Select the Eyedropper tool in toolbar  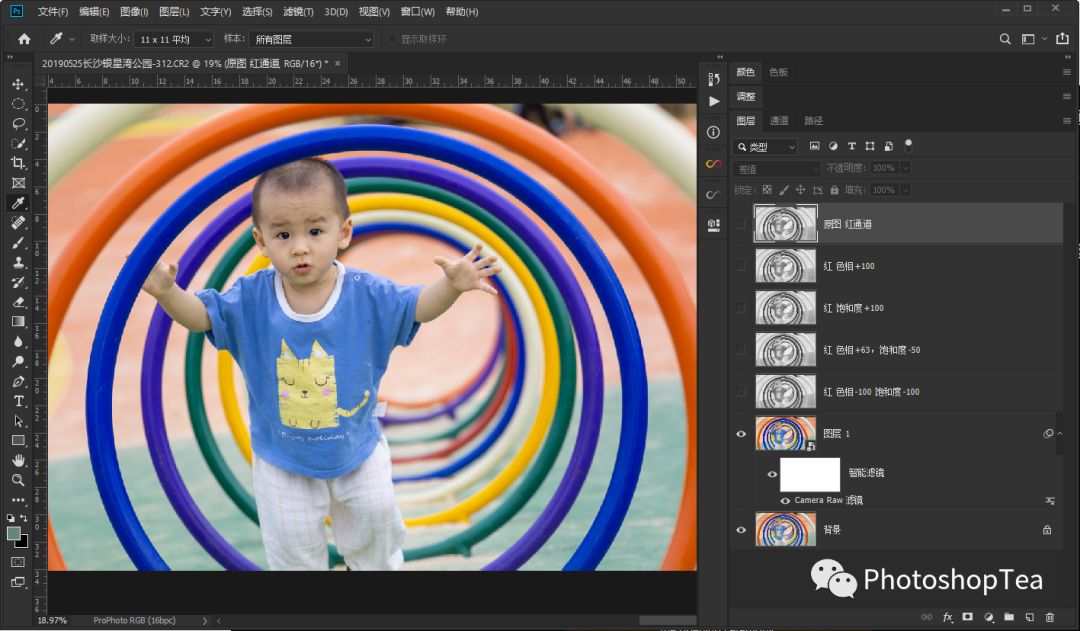coord(18,203)
